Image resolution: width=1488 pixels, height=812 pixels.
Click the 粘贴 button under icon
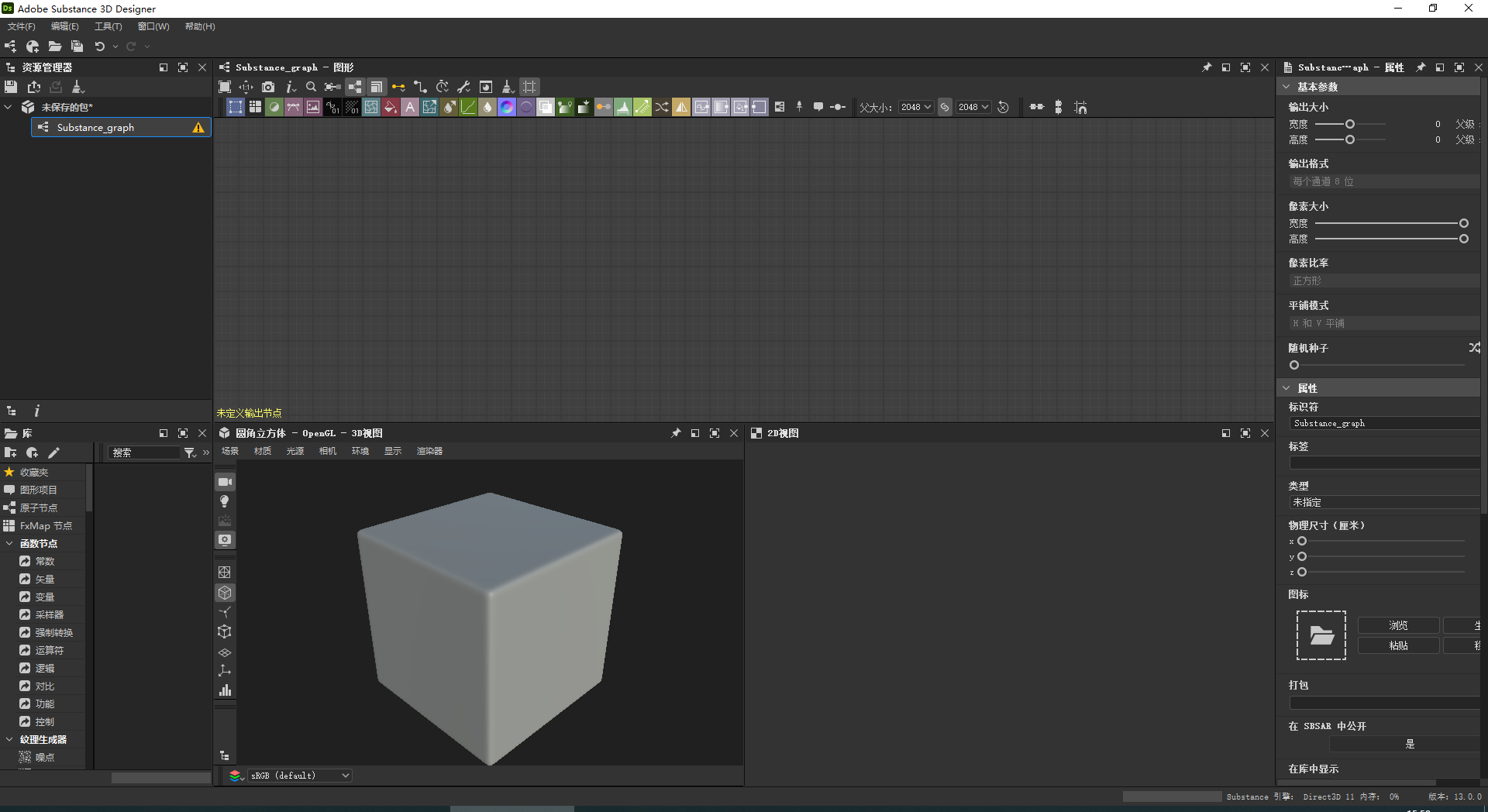click(x=1398, y=645)
